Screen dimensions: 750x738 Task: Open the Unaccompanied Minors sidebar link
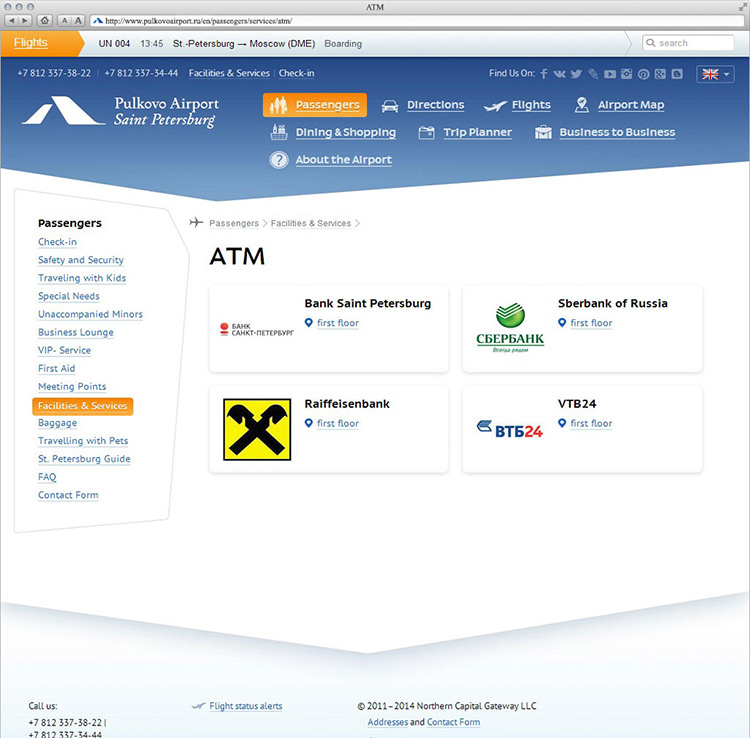(x=90, y=314)
